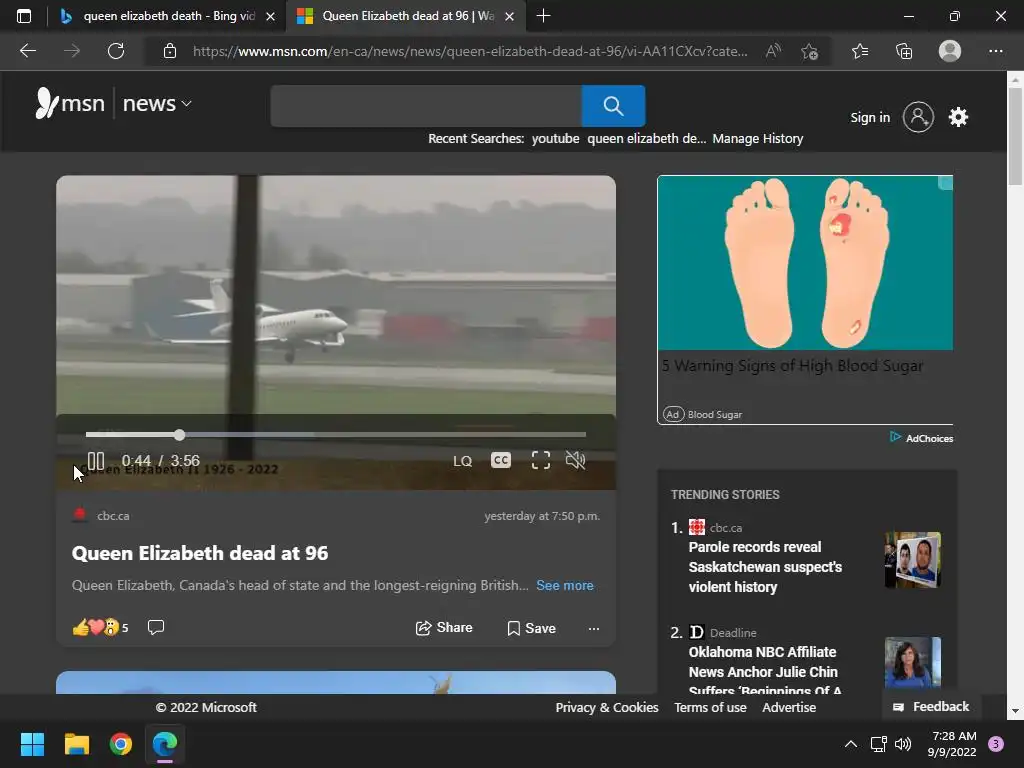This screenshot has width=1024, height=768.
Task: Click the Sign in link
Action: (x=870, y=118)
